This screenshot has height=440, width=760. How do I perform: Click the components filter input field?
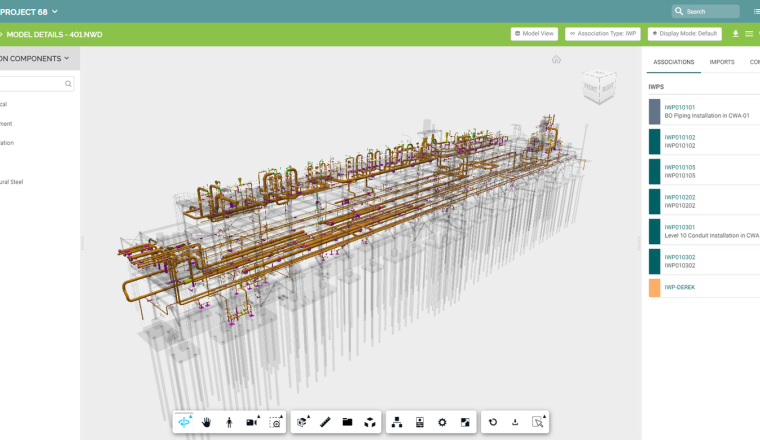(x=37, y=84)
